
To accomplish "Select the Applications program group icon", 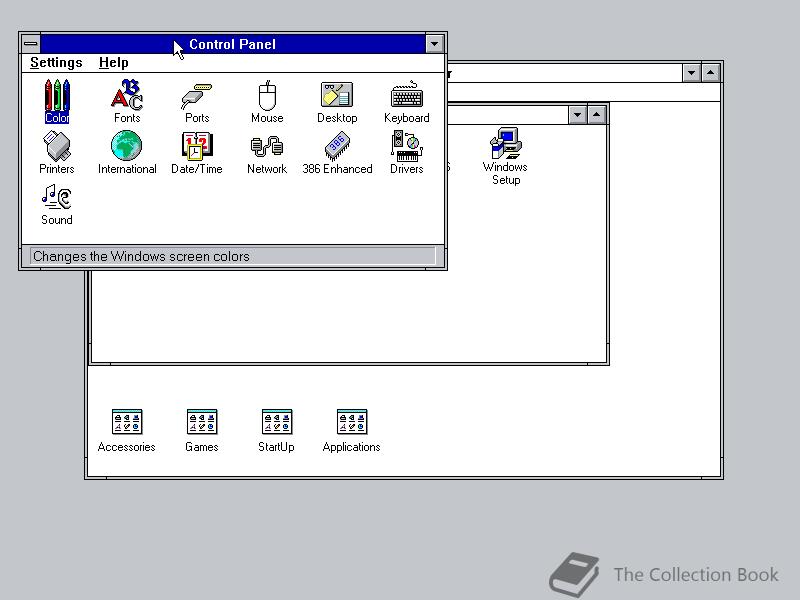I will [x=352, y=431].
